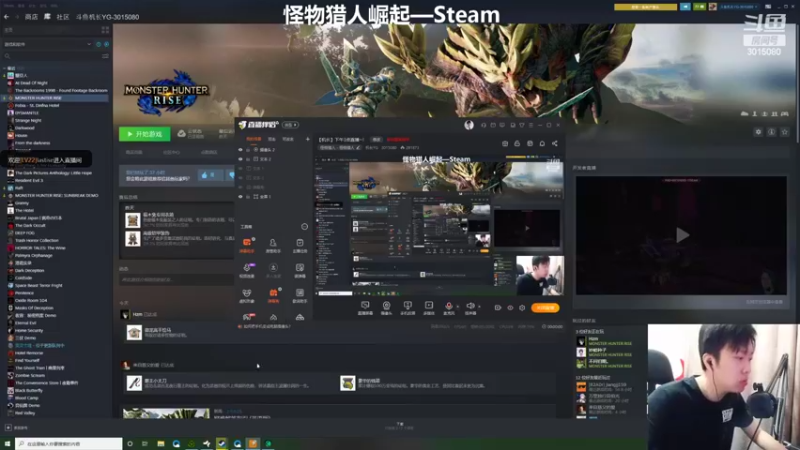
Task: Open the Windows Start menu
Action: click(7, 444)
